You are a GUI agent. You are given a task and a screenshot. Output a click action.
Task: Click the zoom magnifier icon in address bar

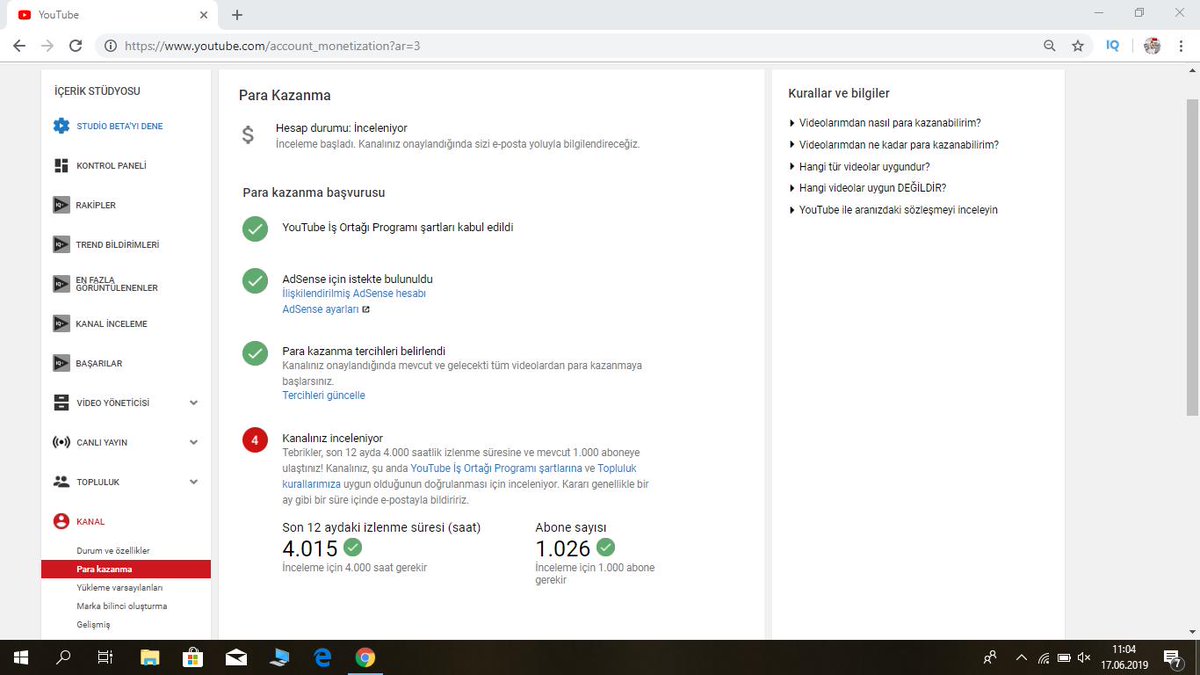coord(1049,46)
